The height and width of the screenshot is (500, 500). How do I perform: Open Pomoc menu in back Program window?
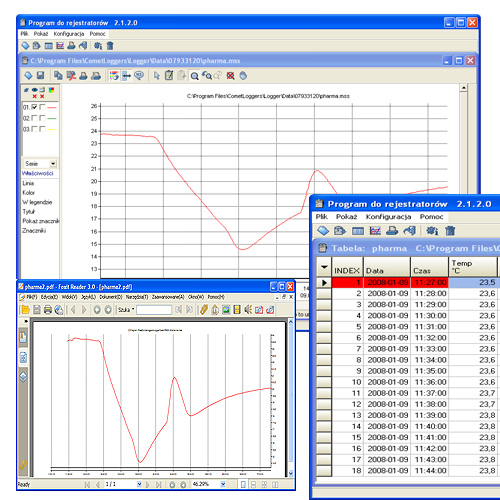click(97, 34)
